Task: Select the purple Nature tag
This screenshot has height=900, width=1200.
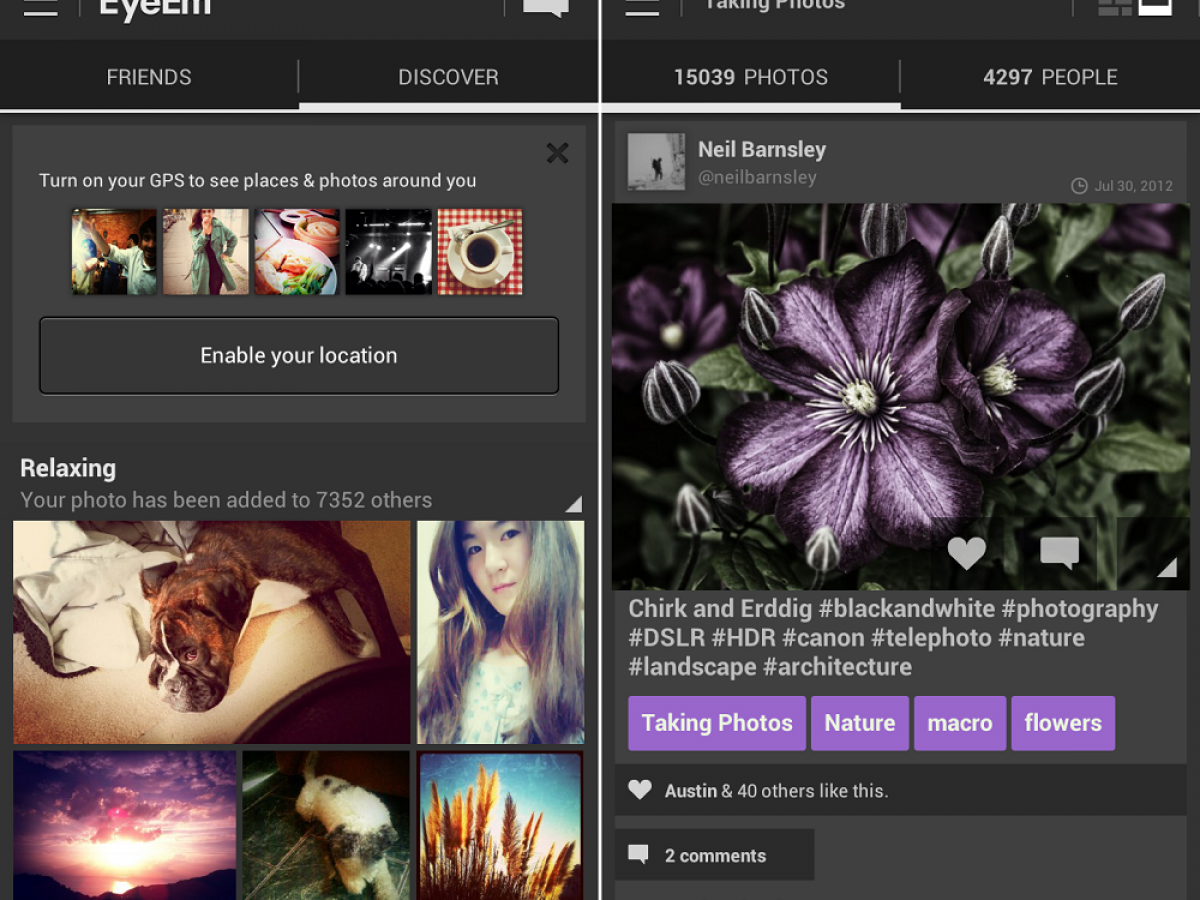Action: point(859,723)
